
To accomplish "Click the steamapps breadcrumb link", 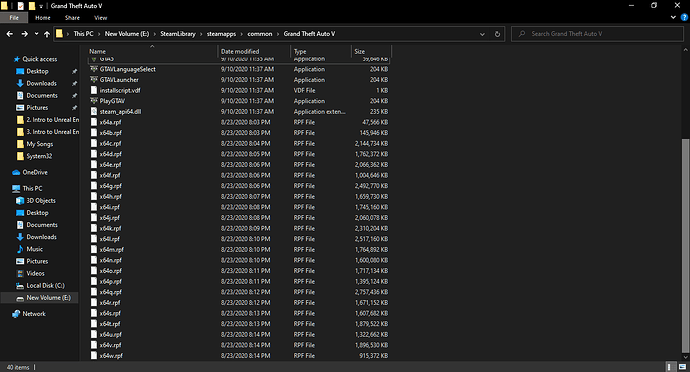I will click(221, 34).
